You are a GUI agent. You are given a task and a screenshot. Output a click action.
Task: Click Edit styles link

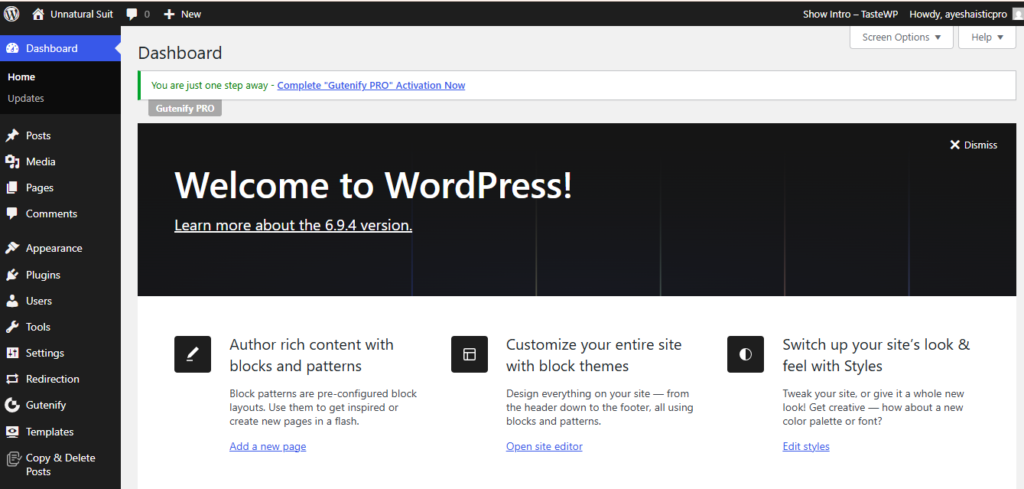coord(806,447)
